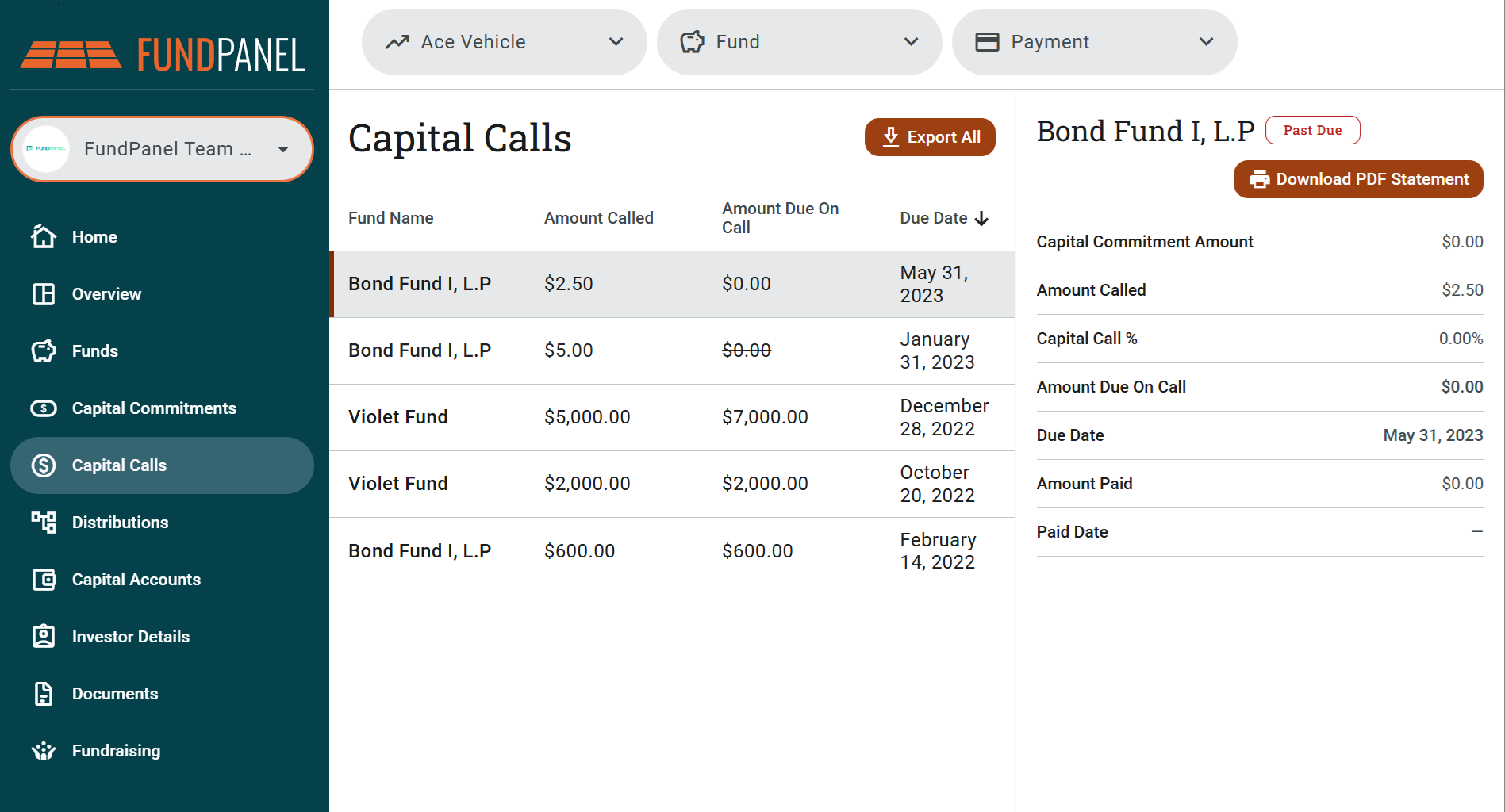Click the chevron on Ace Vehicle dropdown
This screenshot has width=1505, height=812.
616,42
